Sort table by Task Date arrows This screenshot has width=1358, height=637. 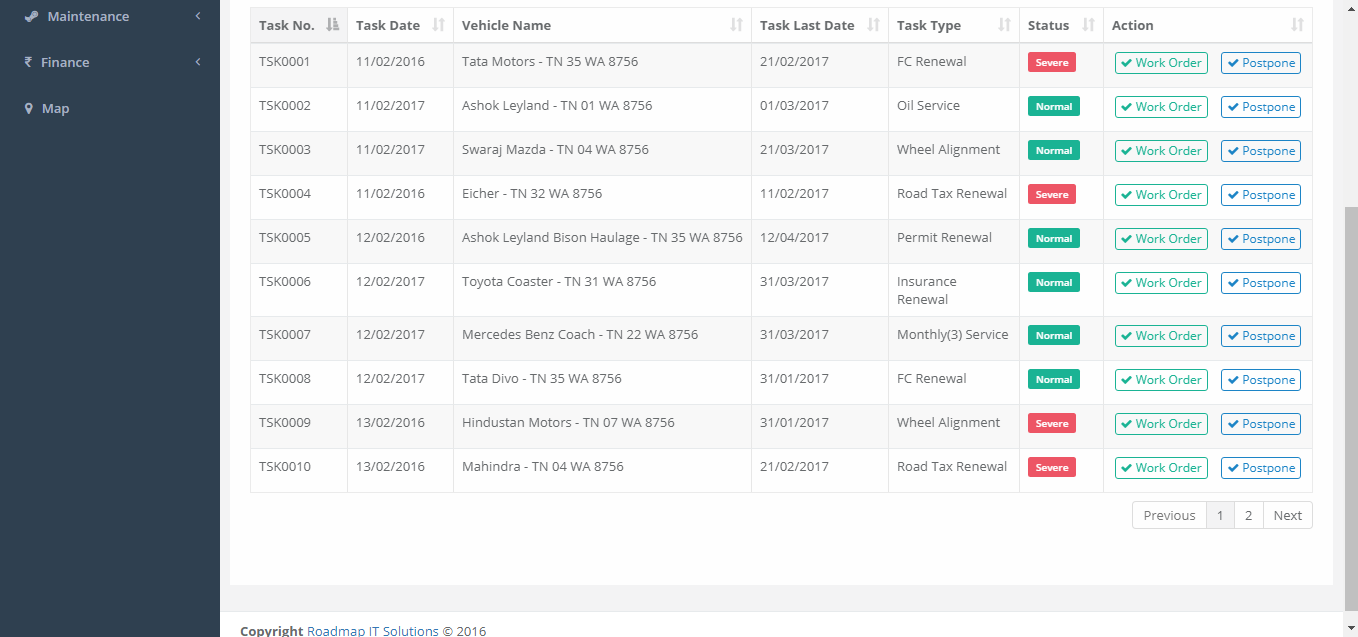[x=438, y=25]
